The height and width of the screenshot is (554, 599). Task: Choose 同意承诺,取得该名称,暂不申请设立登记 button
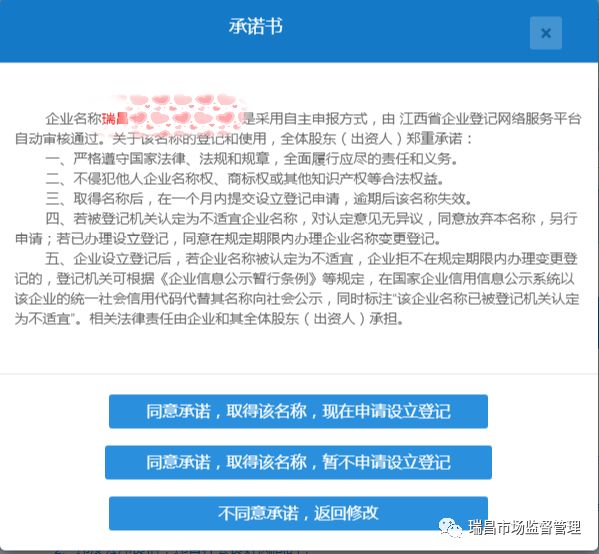[298, 462]
